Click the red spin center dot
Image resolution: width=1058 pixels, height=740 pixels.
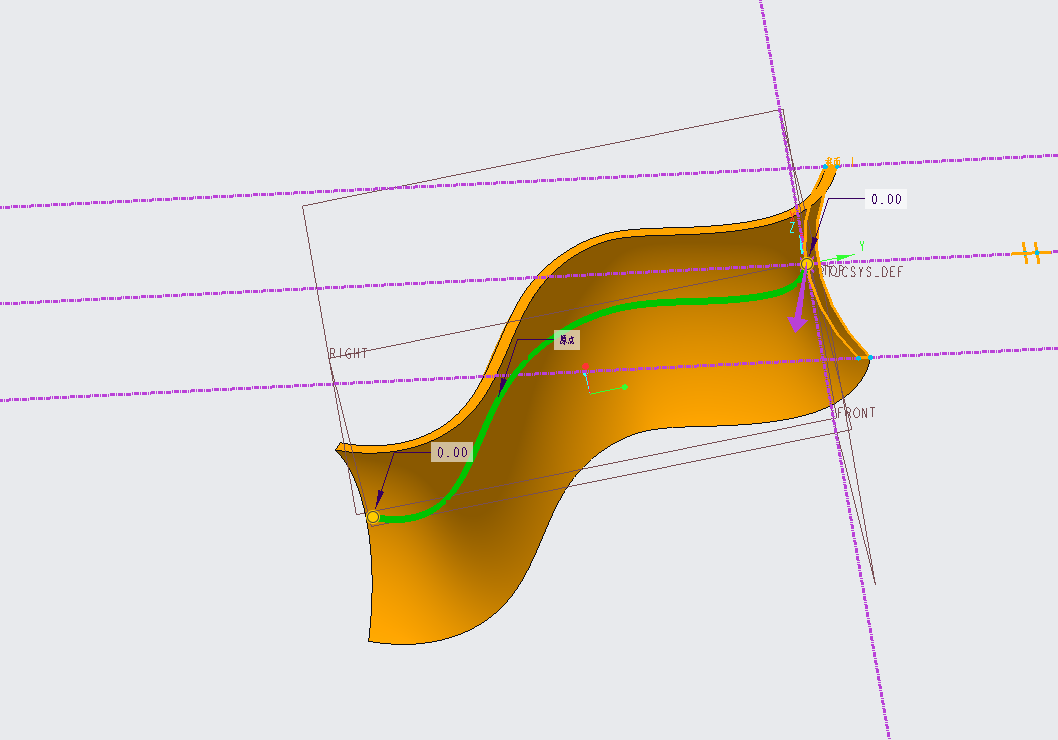(x=585, y=367)
